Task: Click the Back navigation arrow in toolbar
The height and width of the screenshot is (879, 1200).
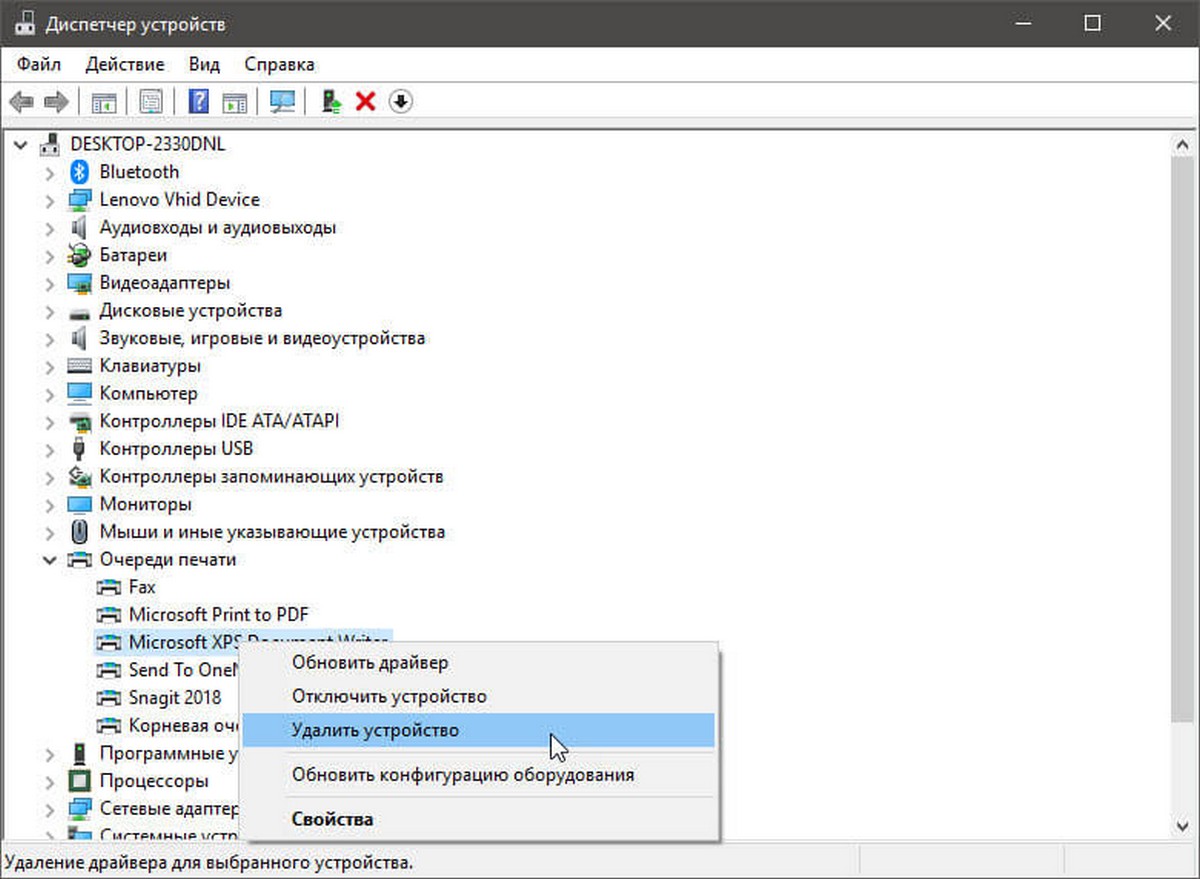Action: 20,100
